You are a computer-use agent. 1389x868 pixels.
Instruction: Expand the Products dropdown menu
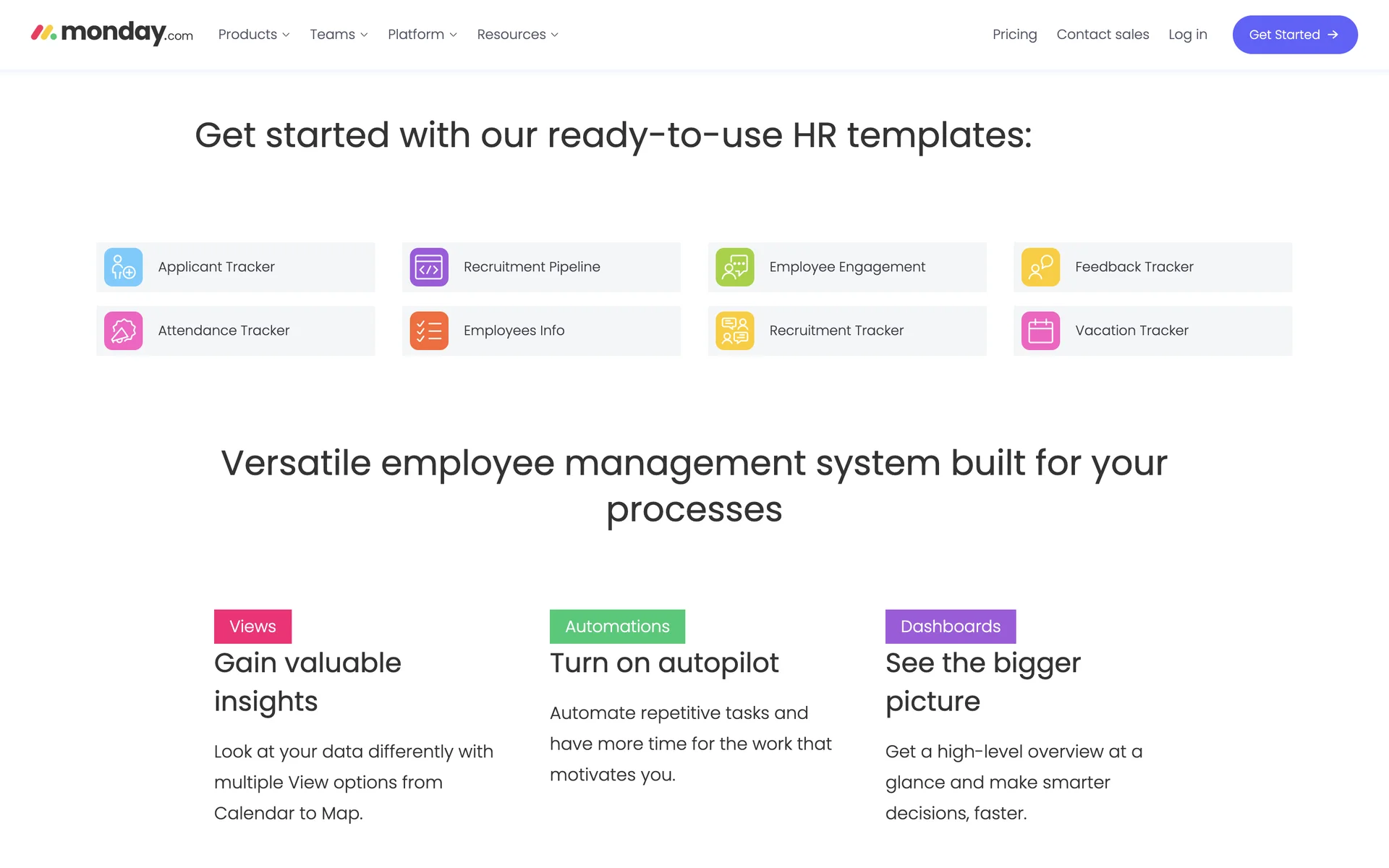[253, 35]
